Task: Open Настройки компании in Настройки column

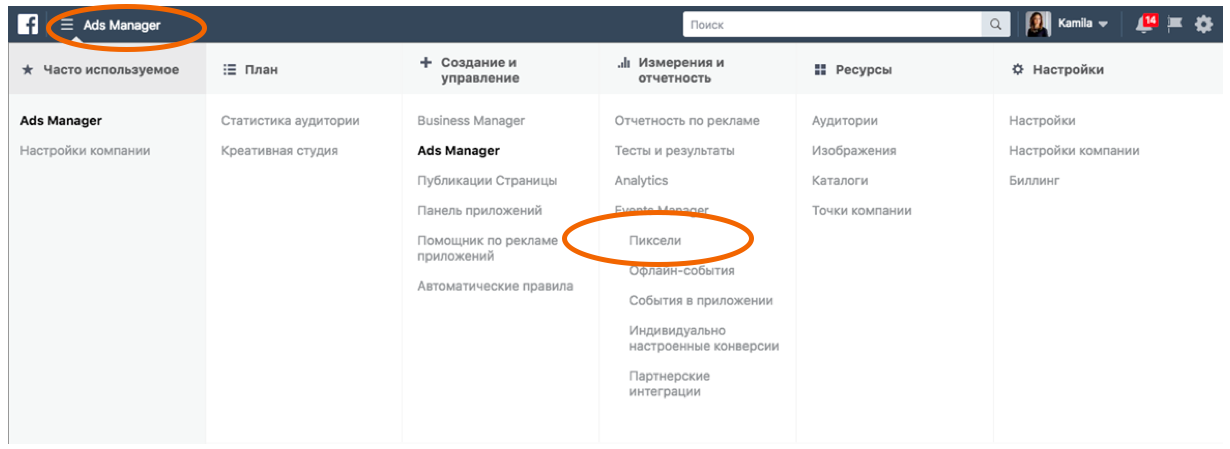Action: [x=1074, y=151]
